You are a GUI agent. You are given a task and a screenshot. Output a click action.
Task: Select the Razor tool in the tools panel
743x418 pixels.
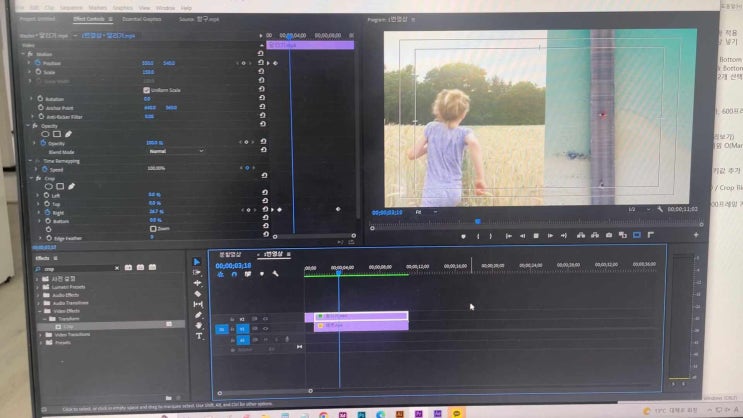pyautogui.click(x=198, y=294)
